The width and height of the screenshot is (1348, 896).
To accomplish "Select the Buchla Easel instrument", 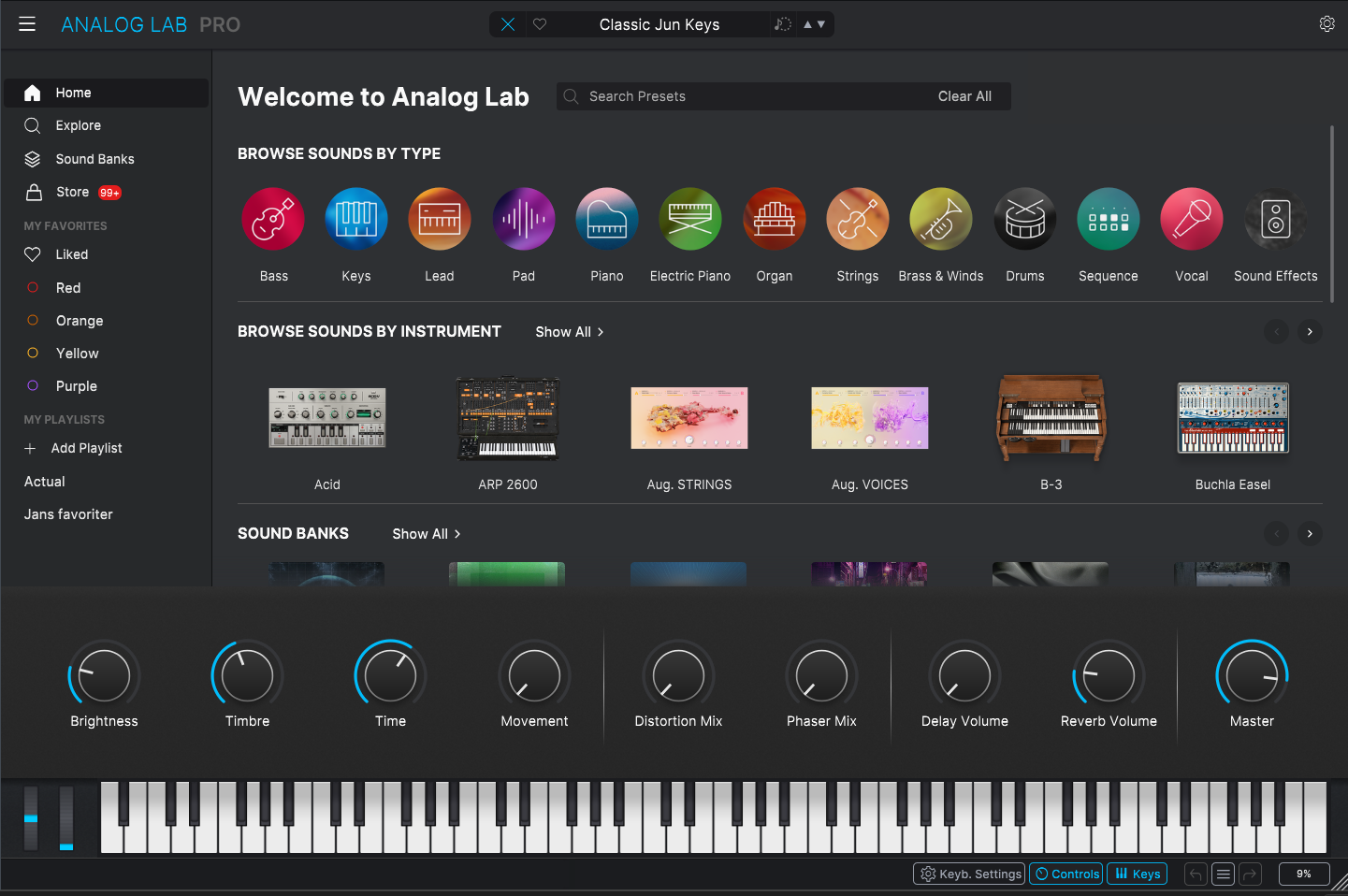I will [1233, 418].
